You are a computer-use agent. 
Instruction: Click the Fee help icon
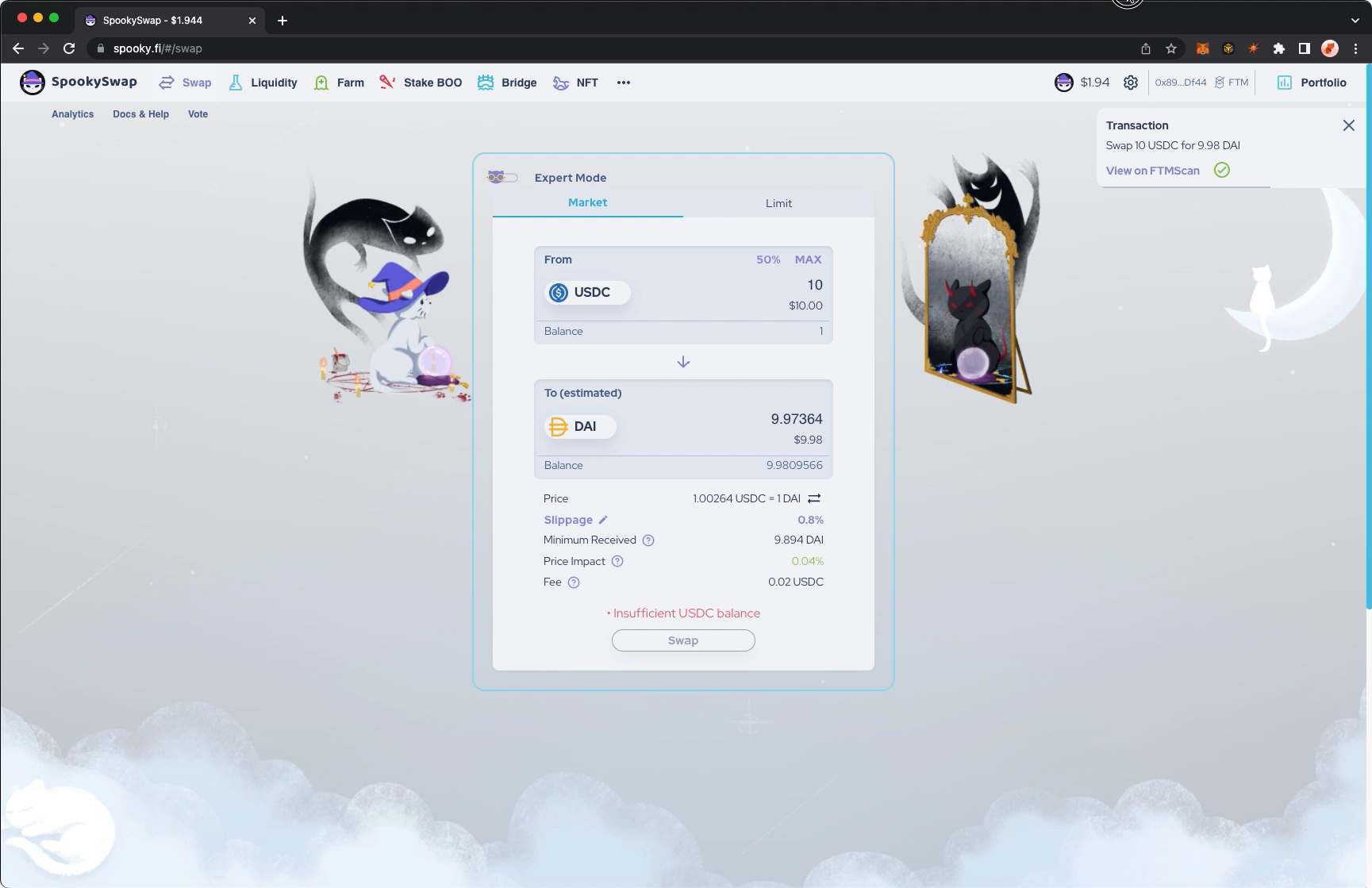pyautogui.click(x=574, y=582)
